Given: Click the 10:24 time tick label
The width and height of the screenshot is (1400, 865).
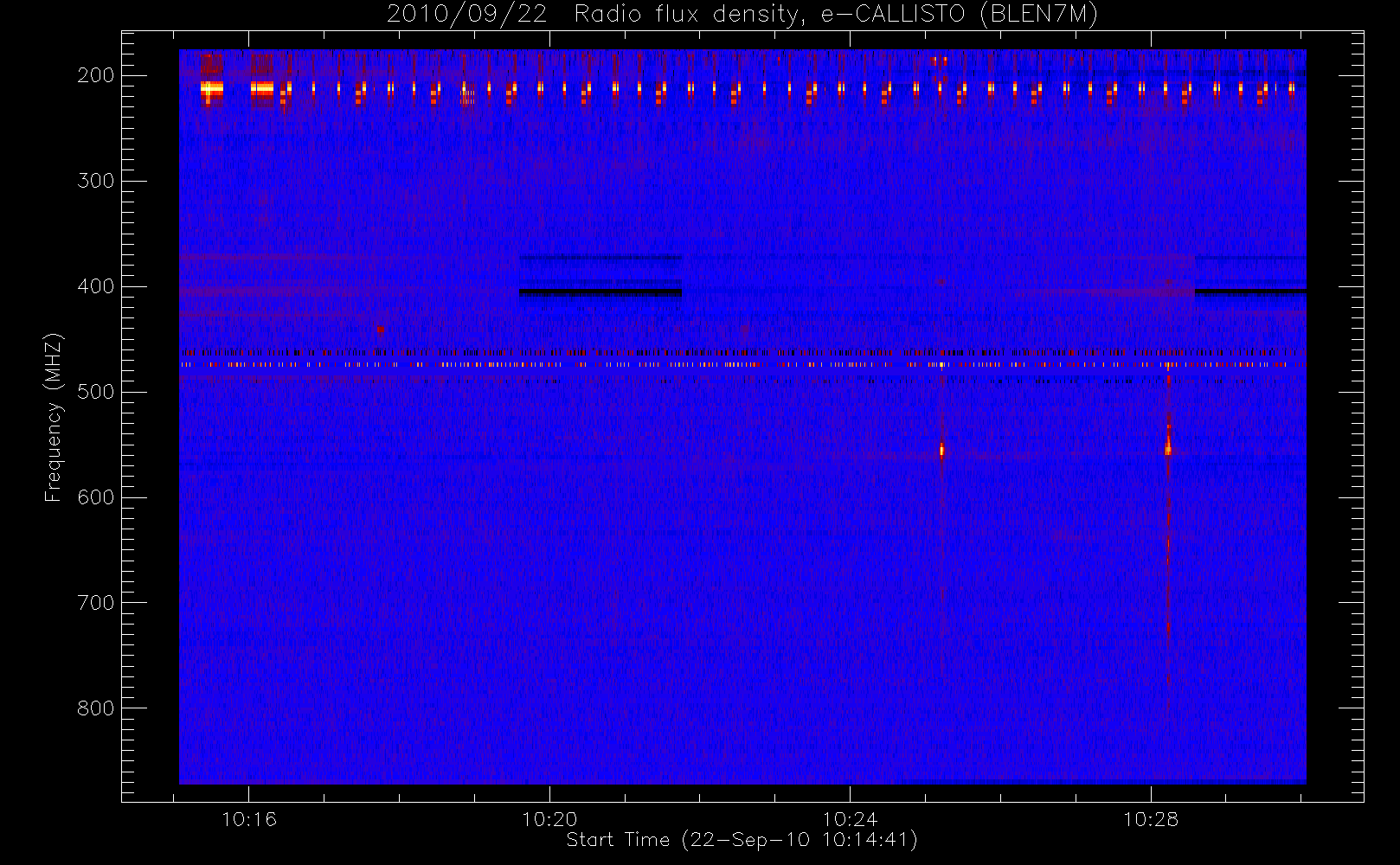Looking at the screenshot, I should tap(851, 819).
